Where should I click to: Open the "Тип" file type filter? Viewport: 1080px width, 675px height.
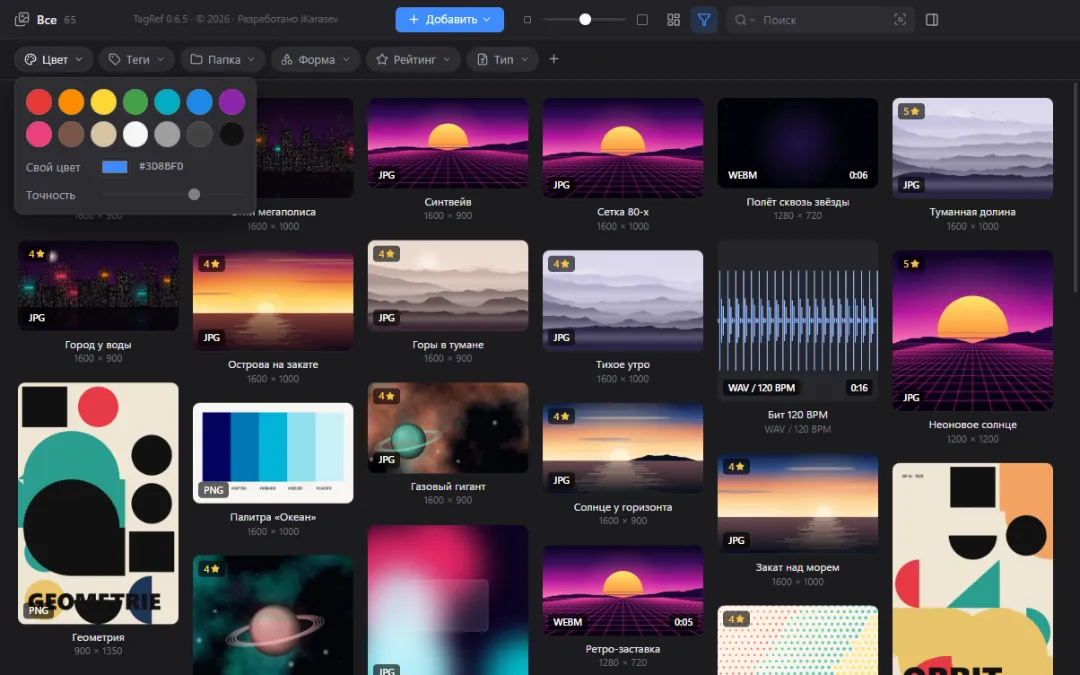click(x=502, y=60)
